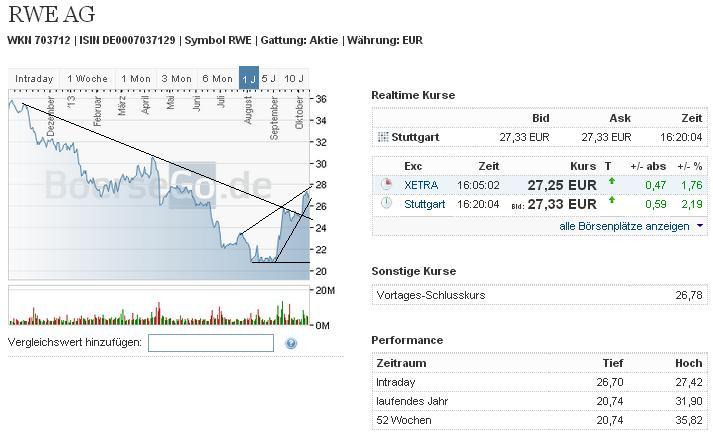
Task: Click the Stuttgart realtime grid icon
Action: (x=383, y=137)
